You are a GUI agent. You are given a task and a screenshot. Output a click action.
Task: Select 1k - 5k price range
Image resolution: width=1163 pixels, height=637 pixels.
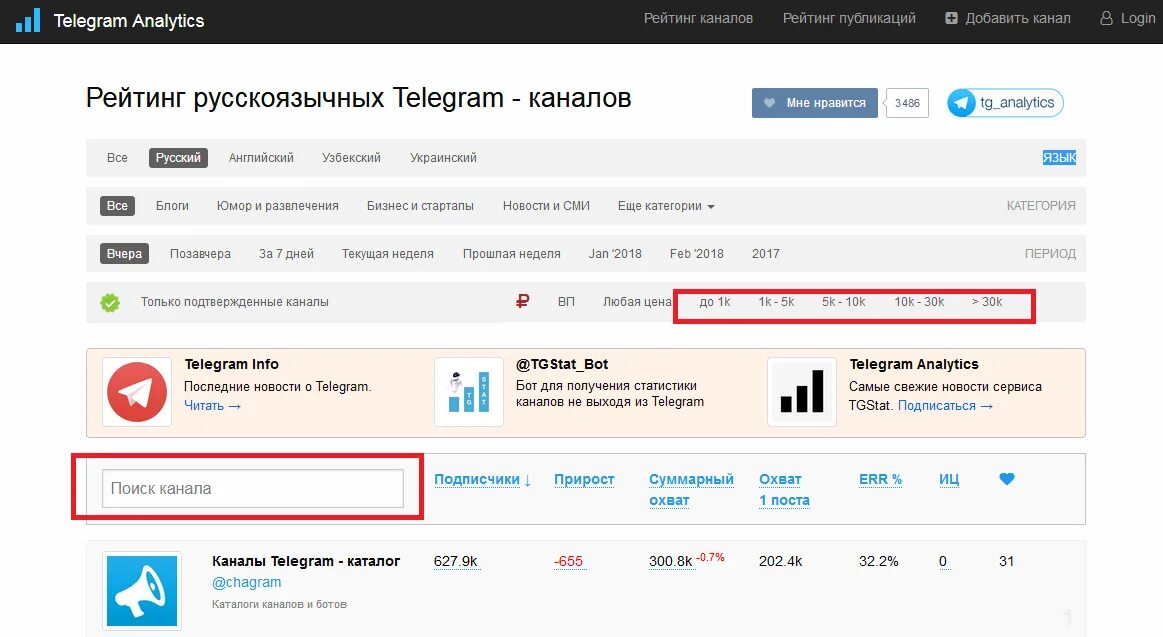click(776, 302)
